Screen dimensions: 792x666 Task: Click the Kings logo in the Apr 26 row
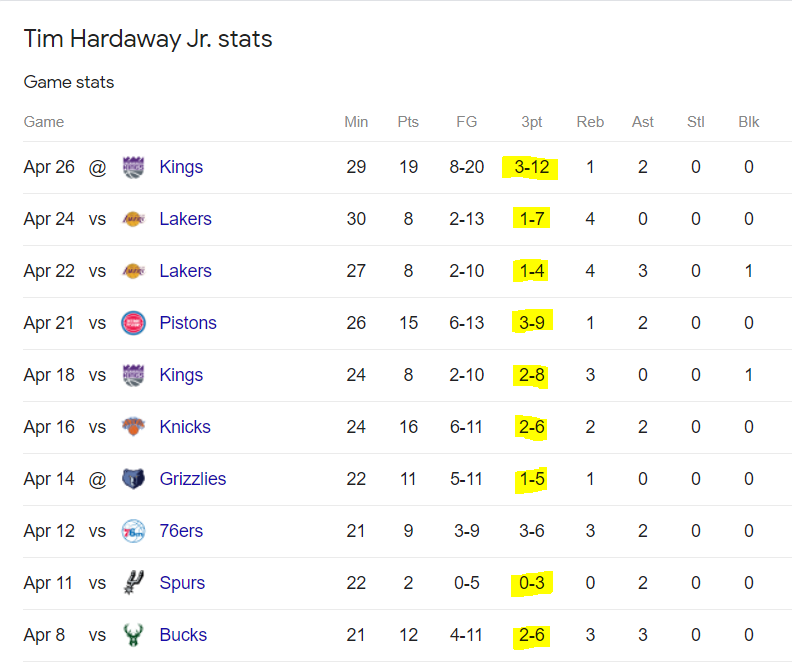pyautogui.click(x=133, y=167)
